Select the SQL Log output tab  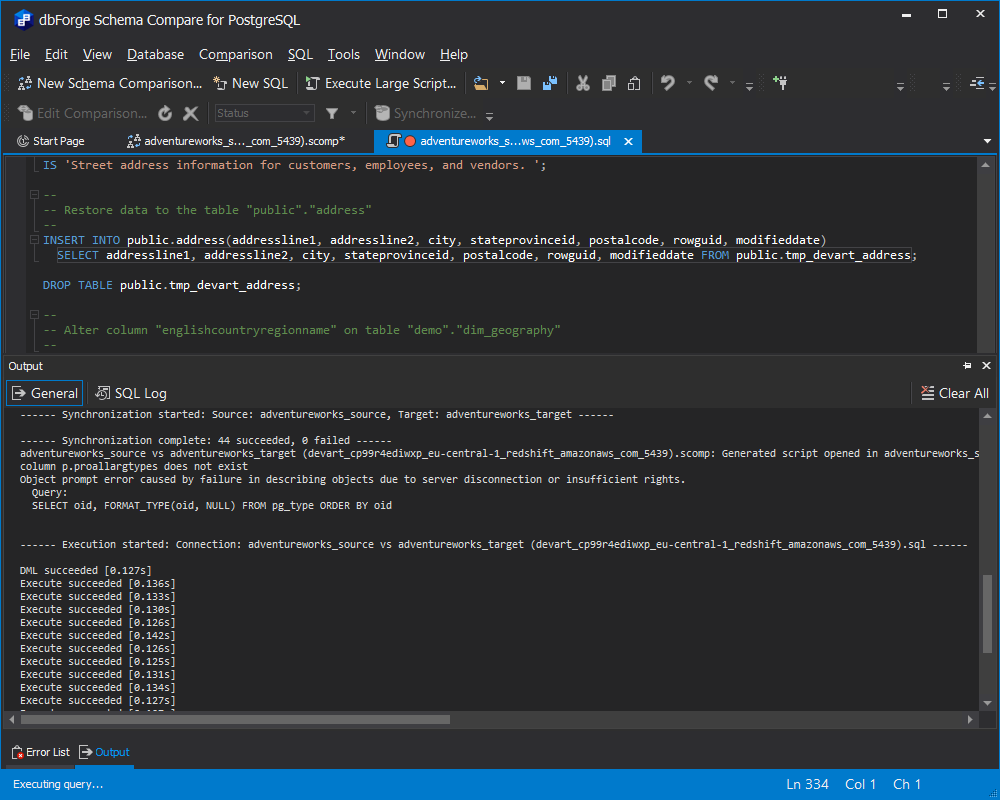(131, 393)
